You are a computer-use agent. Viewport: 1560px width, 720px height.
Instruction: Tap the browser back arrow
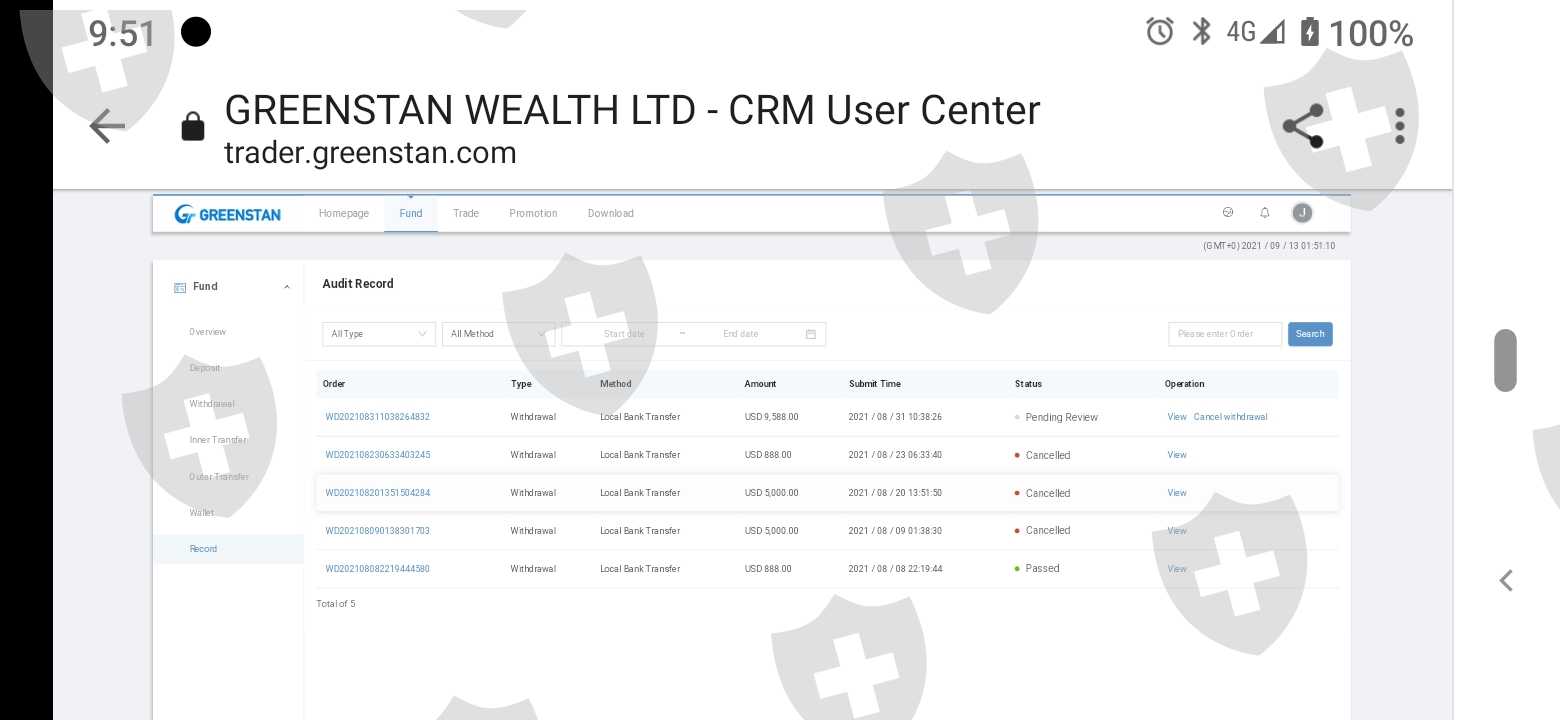coord(107,127)
